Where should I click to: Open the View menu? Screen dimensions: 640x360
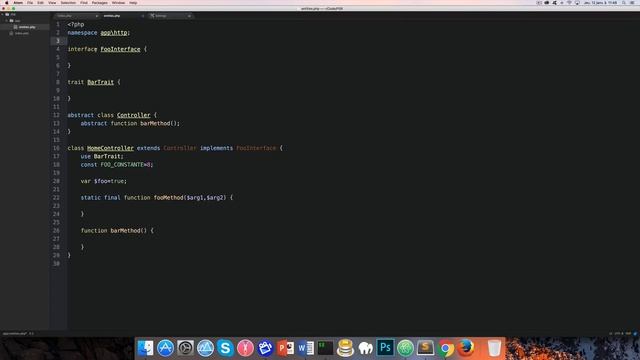tap(52, 3)
